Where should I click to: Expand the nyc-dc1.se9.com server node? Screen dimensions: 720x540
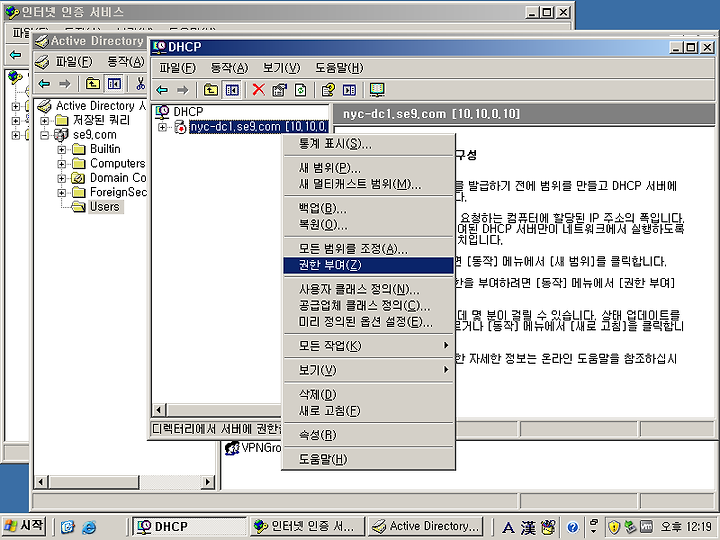[162, 127]
